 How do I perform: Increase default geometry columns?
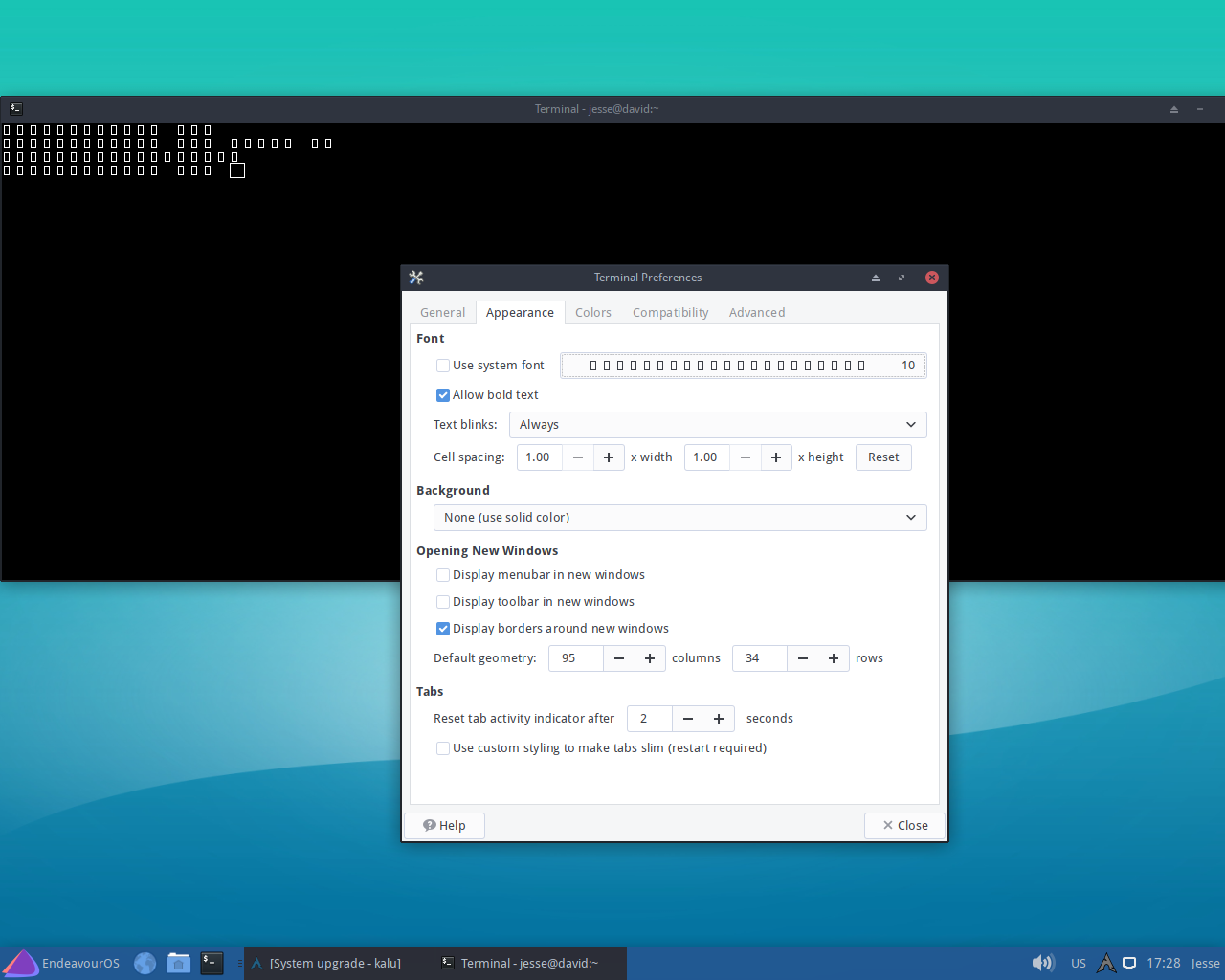click(x=650, y=658)
